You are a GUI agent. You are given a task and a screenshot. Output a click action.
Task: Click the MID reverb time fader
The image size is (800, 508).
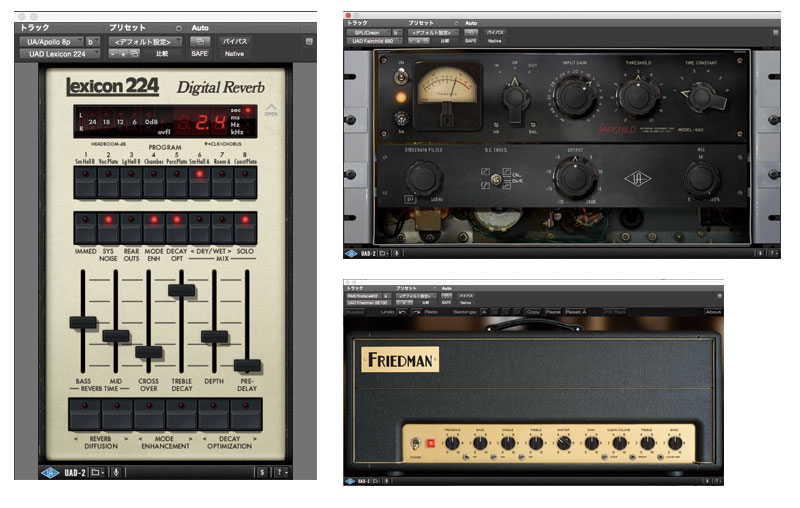point(116,336)
